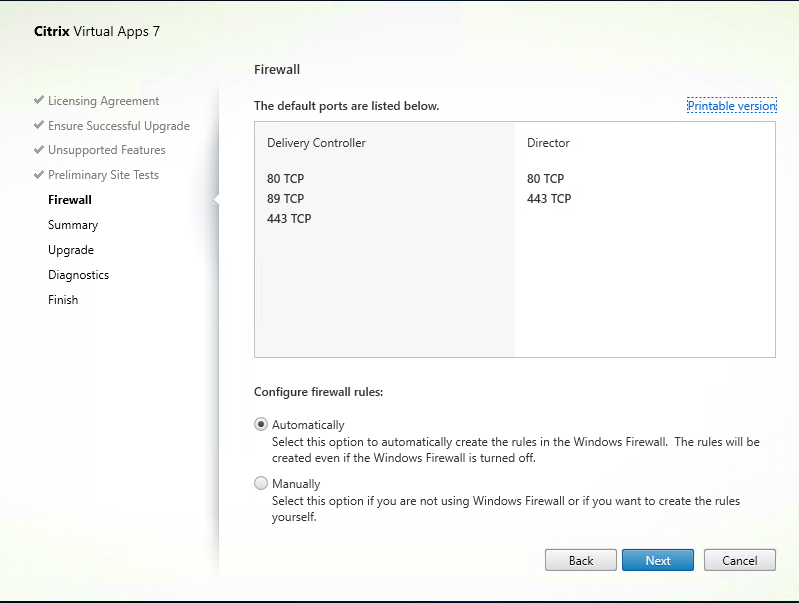The image size is (799, 603).
Task: Click the Director heading
Action: [548, 143]
